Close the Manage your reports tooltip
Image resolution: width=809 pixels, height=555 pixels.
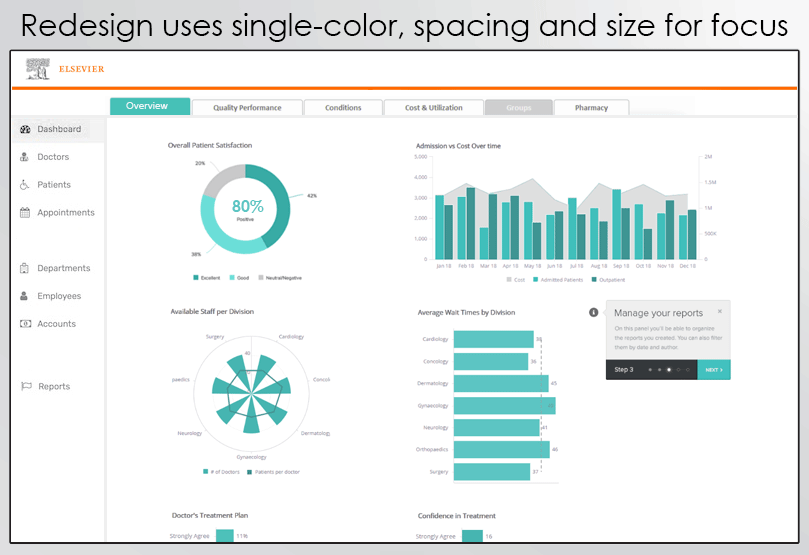coord(719,311)
